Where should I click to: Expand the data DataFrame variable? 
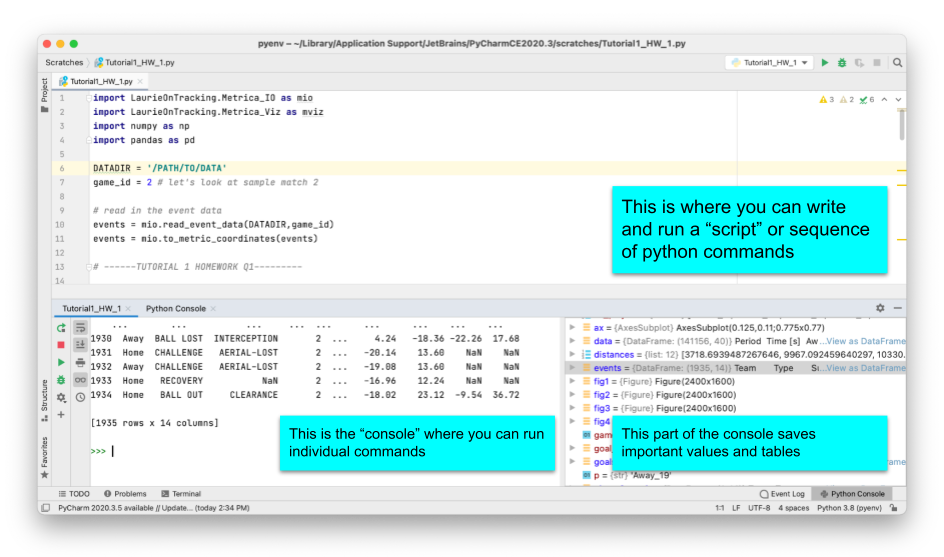click(573, 341)
